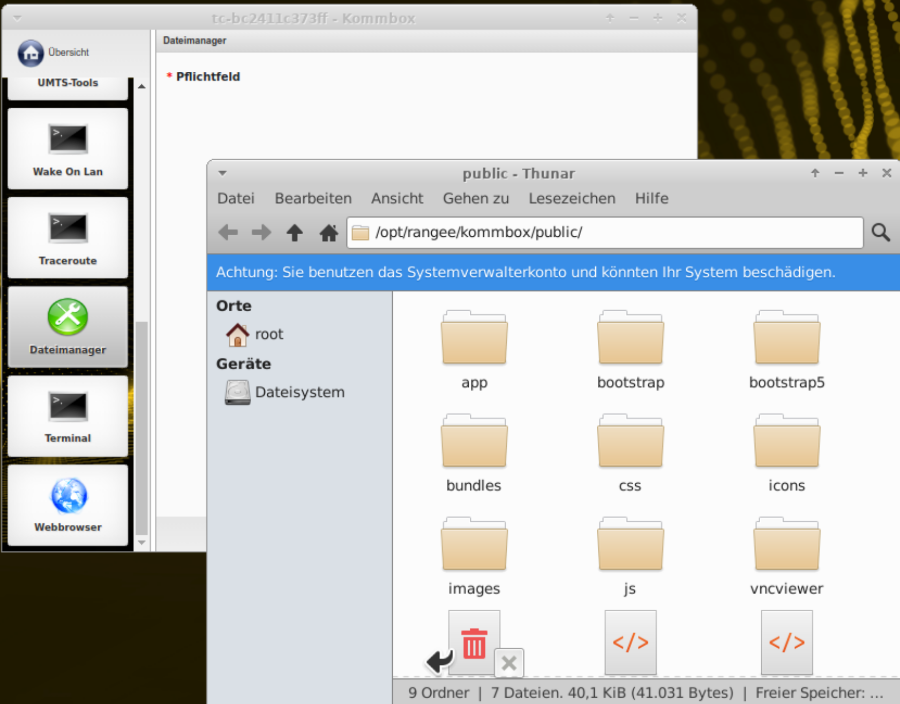This screenshot has width=900, height=704.
Task: Open Kommbox window menu dropdown arrow
Action: pos(16,18)
